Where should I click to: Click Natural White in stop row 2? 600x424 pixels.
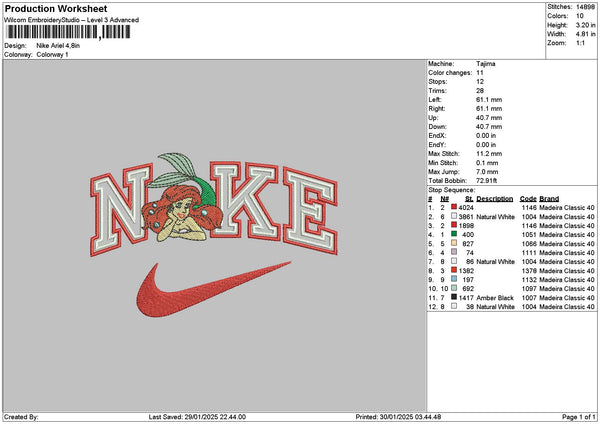496,217
